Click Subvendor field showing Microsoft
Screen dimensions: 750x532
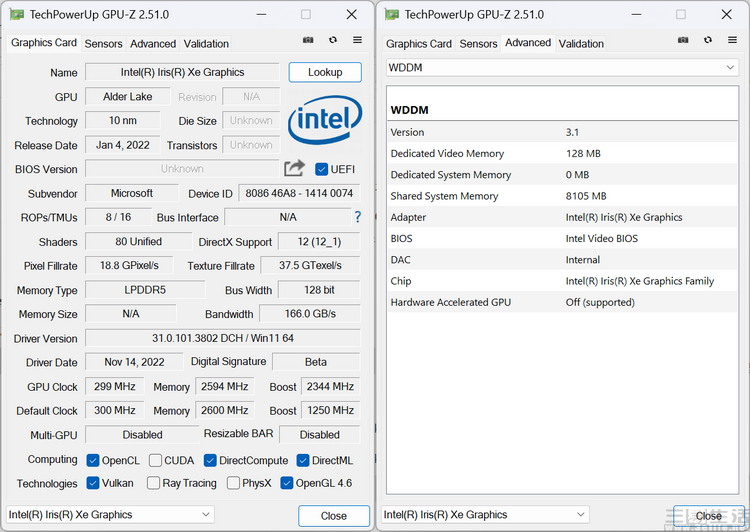point(132,193)
